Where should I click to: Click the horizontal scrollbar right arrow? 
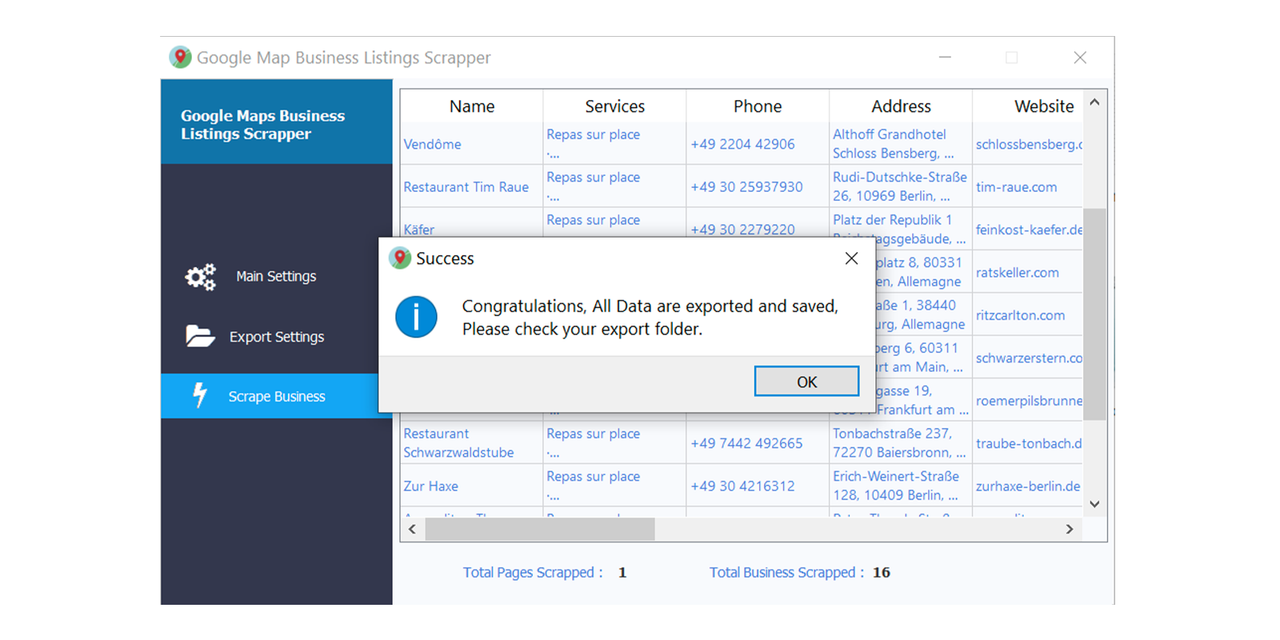pos(1069,529)
